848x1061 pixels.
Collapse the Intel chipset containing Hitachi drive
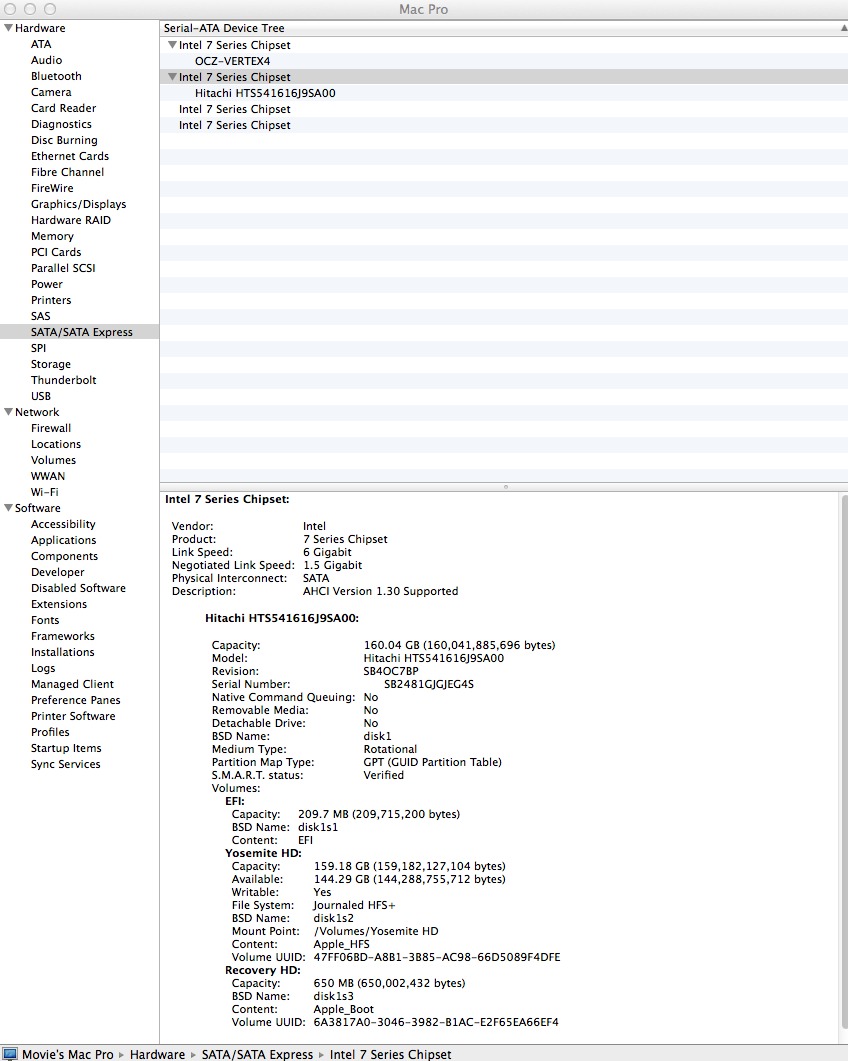(x=172, y=77)
